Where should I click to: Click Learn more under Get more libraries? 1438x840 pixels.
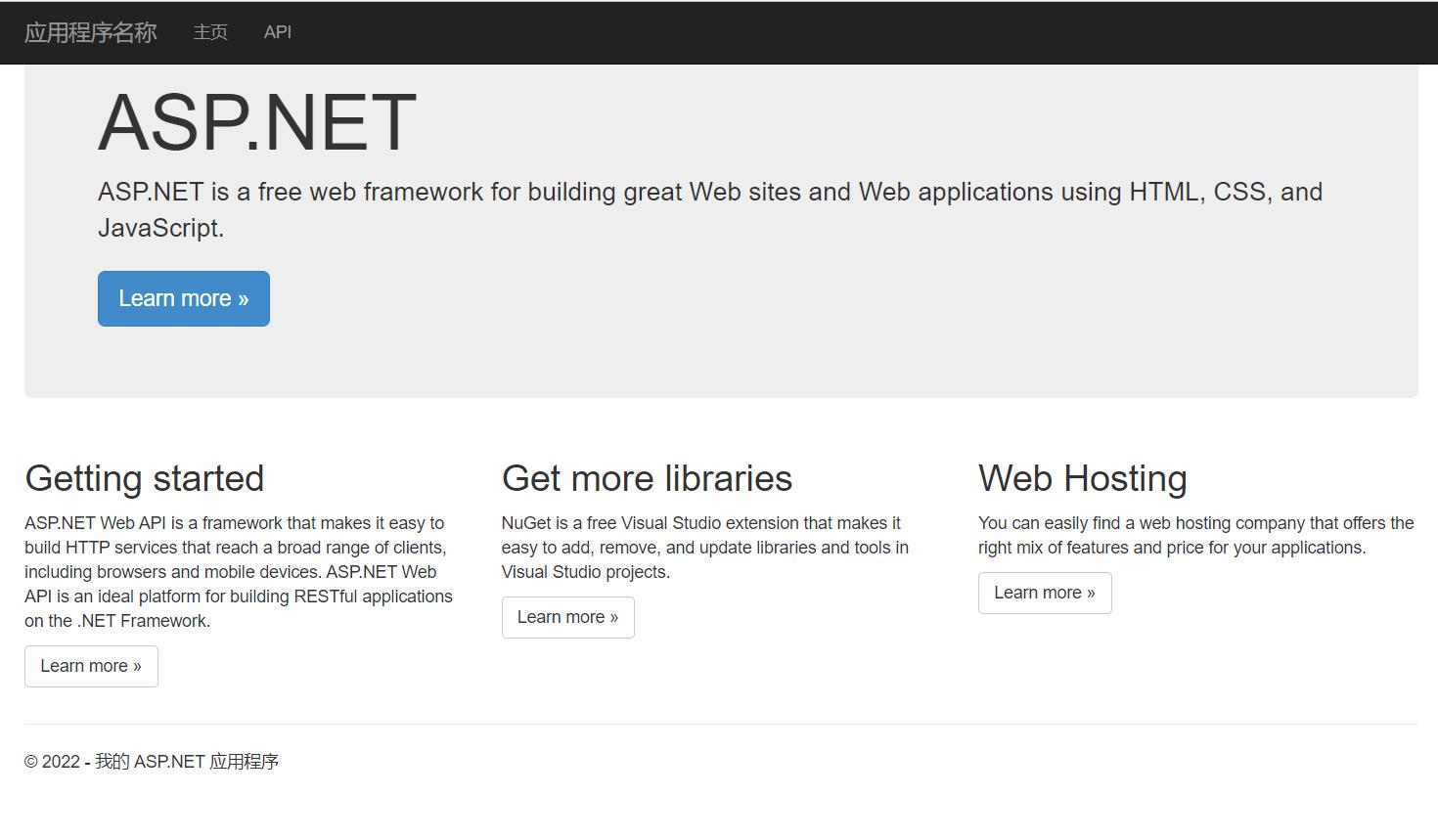click(x=568, y=617)
